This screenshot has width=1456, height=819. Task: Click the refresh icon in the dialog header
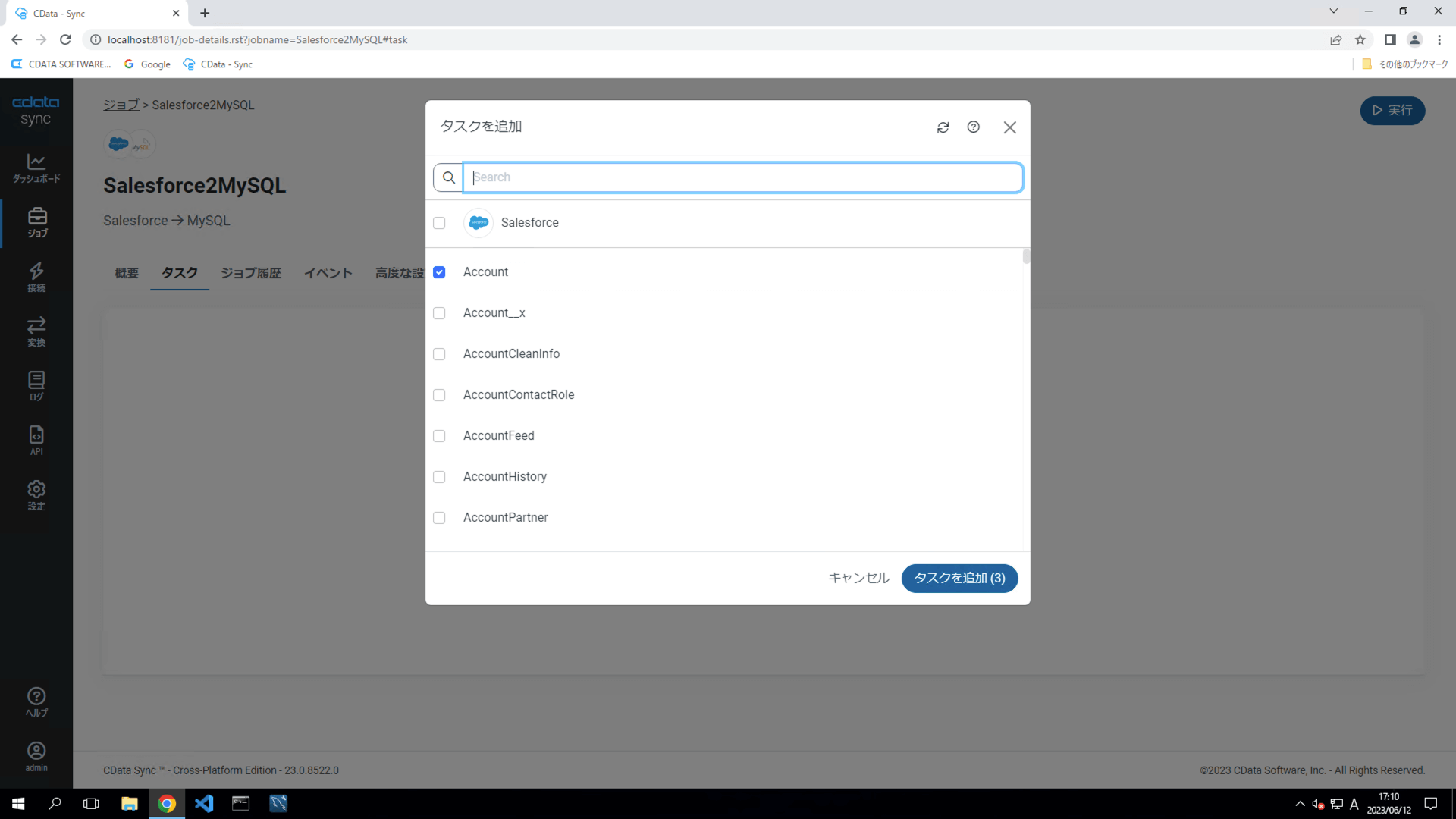[x=943, y=127]
